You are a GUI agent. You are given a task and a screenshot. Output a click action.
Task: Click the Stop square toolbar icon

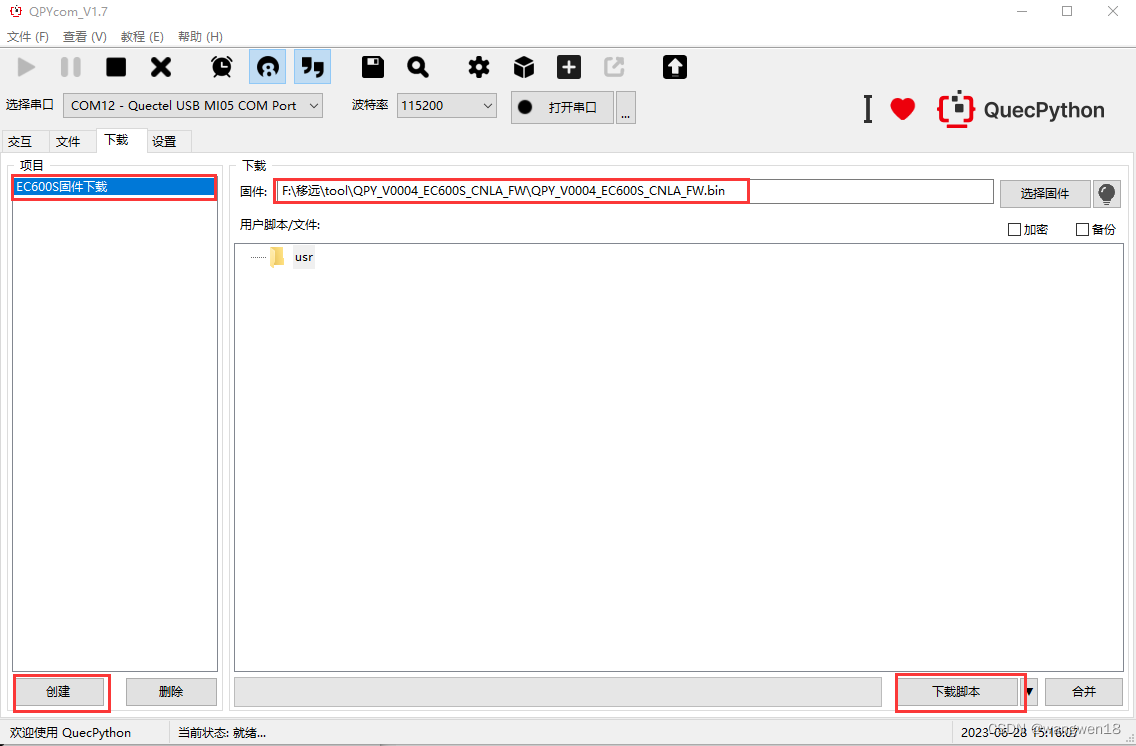[x=116, y=67]
